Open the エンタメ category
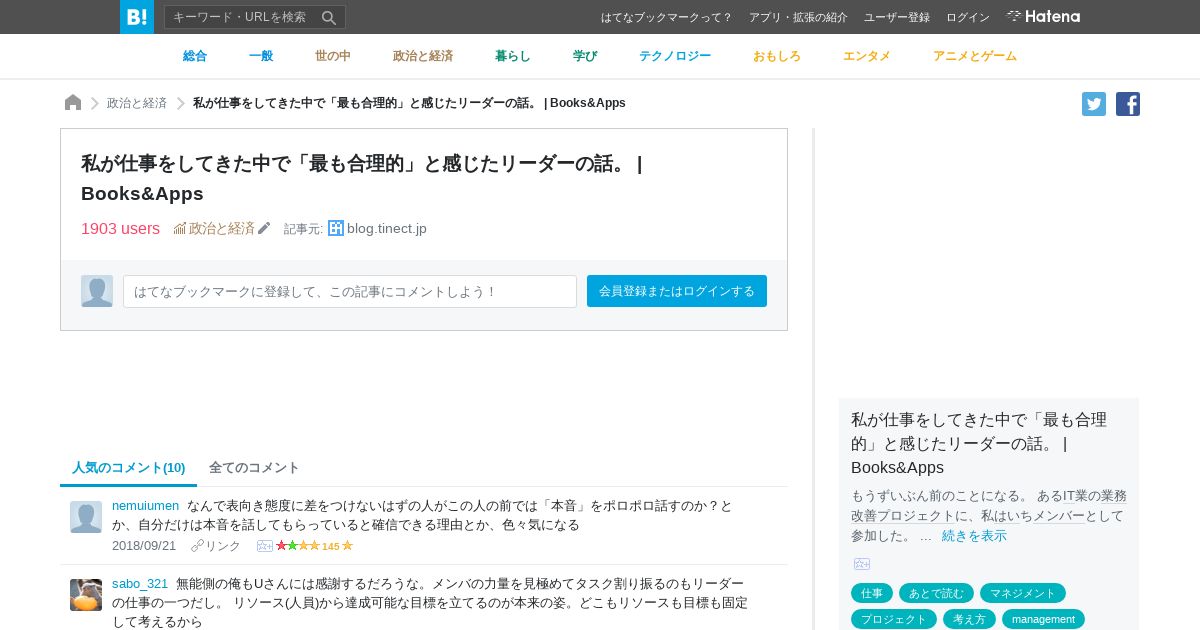The image size is (1200, 630). click(x=867, y=56)
